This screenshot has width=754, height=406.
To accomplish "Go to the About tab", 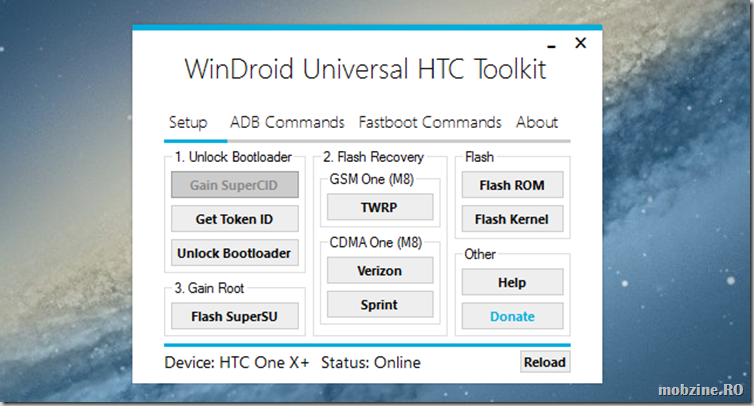I will coord(537,122).
